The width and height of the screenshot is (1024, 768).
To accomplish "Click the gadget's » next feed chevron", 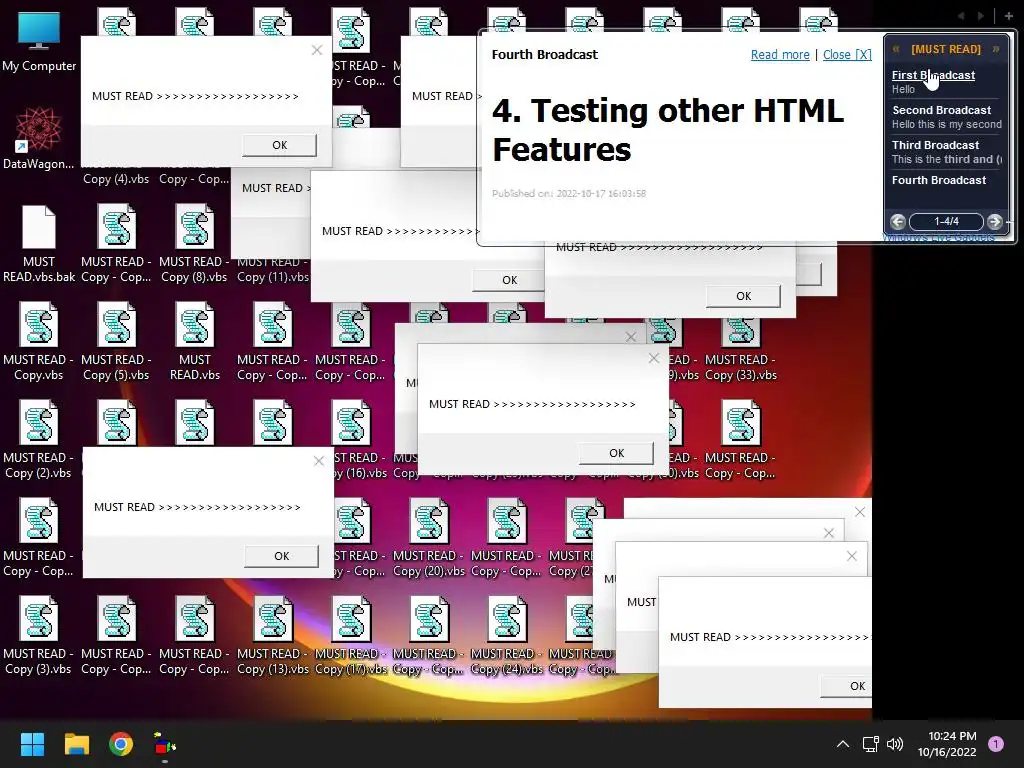I will pos(996,49).
